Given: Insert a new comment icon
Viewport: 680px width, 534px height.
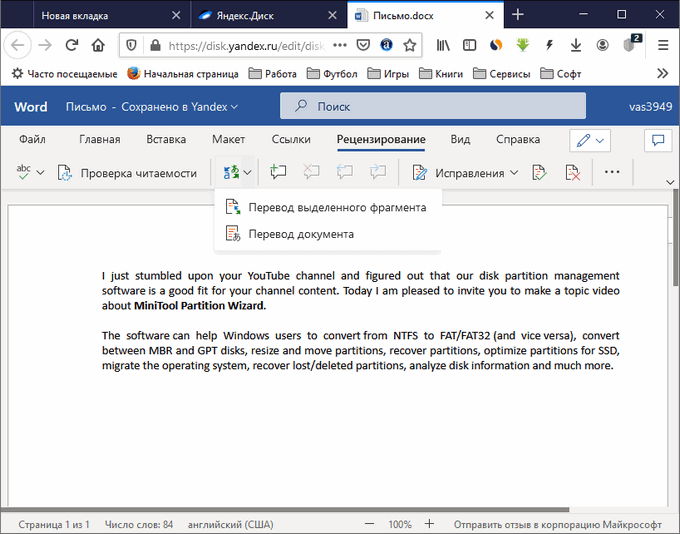Looking at the screenshot, I should click(278, 172).
